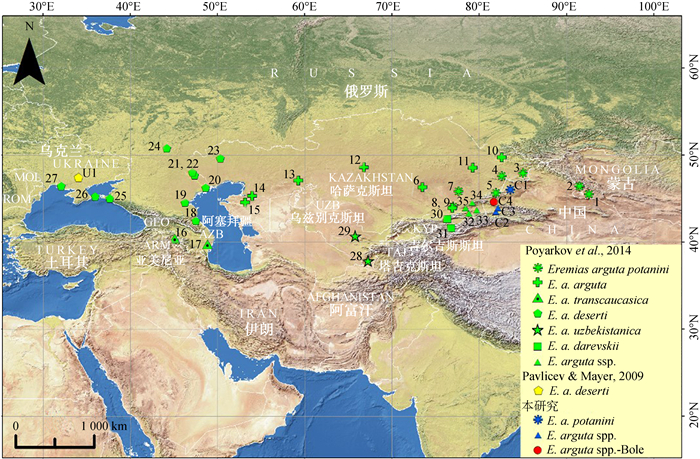Select the green star marker numbered 28
Viewport: 700px width, 459px height.
click(x=368, y=261)
